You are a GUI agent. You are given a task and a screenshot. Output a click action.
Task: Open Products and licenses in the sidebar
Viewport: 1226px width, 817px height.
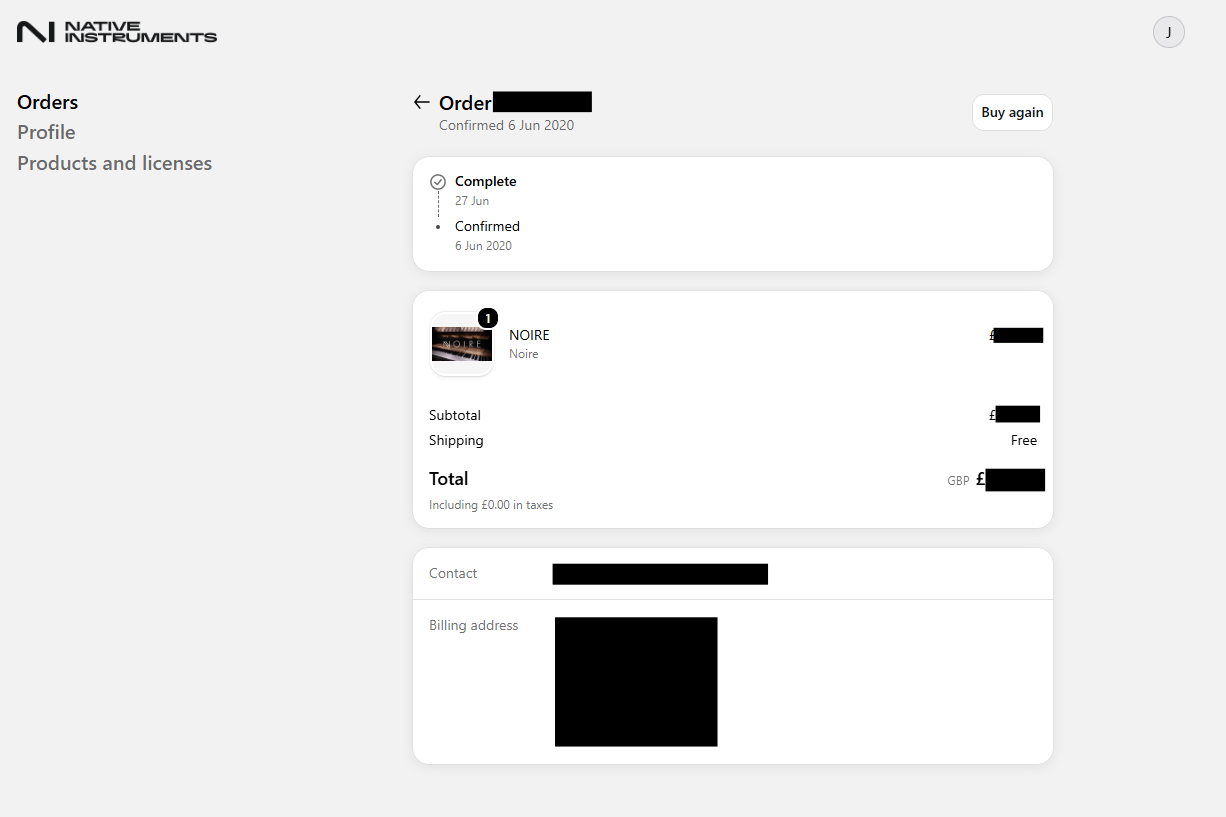[115, 163]
